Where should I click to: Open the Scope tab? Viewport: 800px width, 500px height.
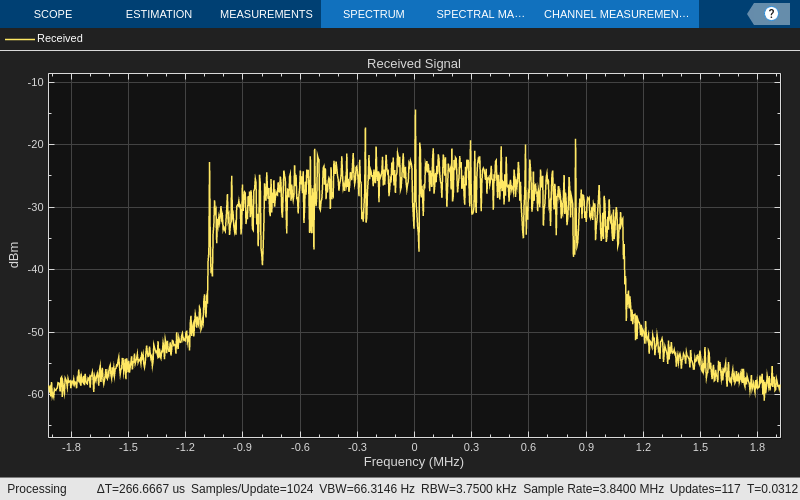[x=52, y=14]
